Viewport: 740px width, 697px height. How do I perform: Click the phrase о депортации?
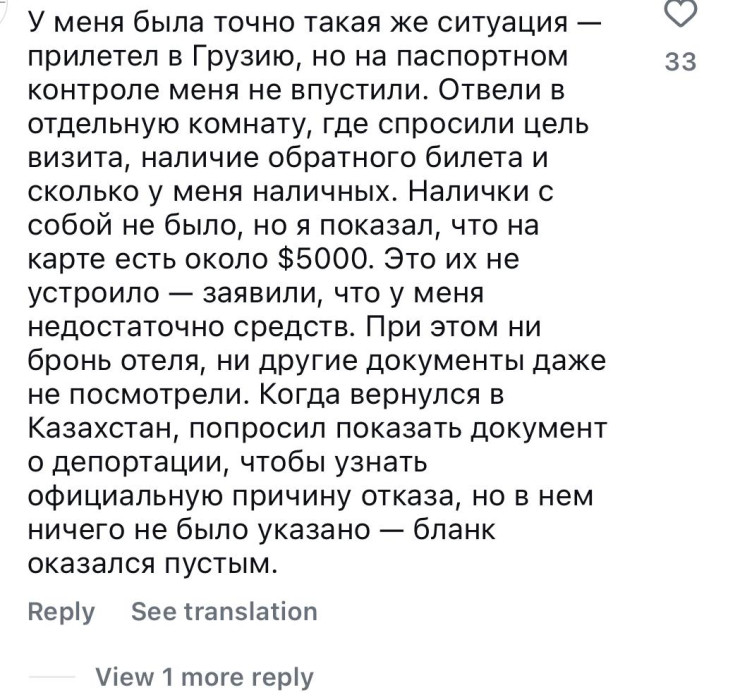pyautogui.click(x=125, y=463)
